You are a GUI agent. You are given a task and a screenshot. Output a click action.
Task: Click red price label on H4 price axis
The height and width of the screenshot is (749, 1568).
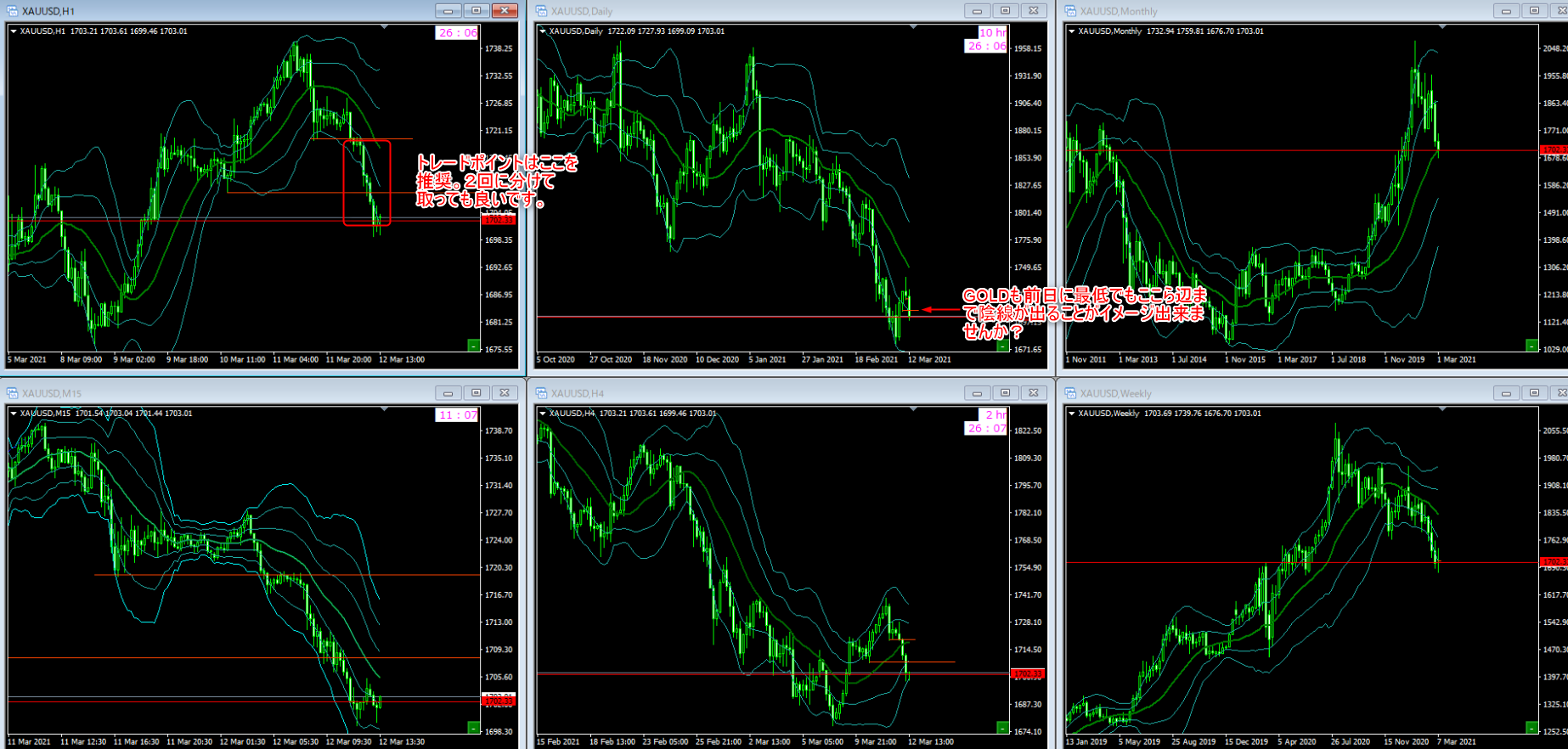(x=1027, y=674)
